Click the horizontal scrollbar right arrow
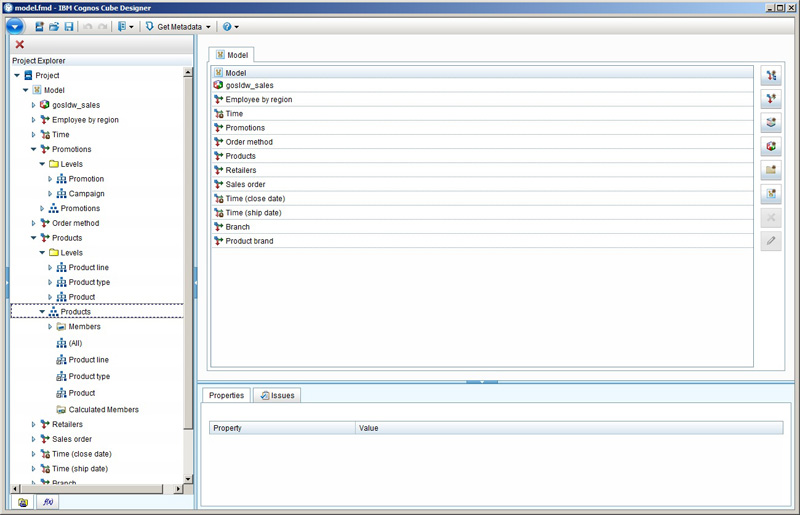Image resolution: width=800 pixels, height=515 pixels. (178, 489)
